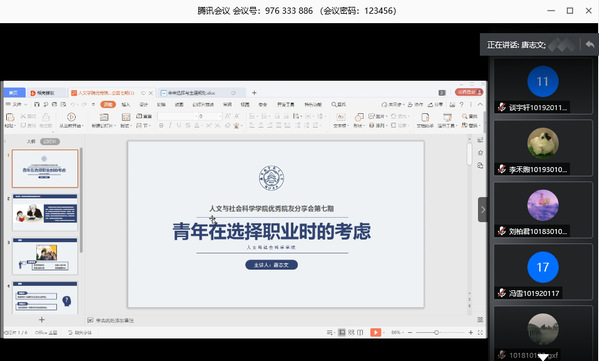Click the Bold formatting icon

point(161,125)
